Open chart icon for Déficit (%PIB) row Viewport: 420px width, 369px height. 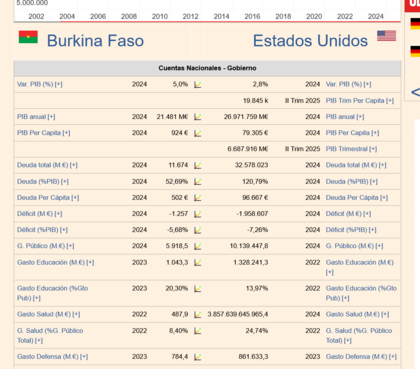click(x=198, y=230)
